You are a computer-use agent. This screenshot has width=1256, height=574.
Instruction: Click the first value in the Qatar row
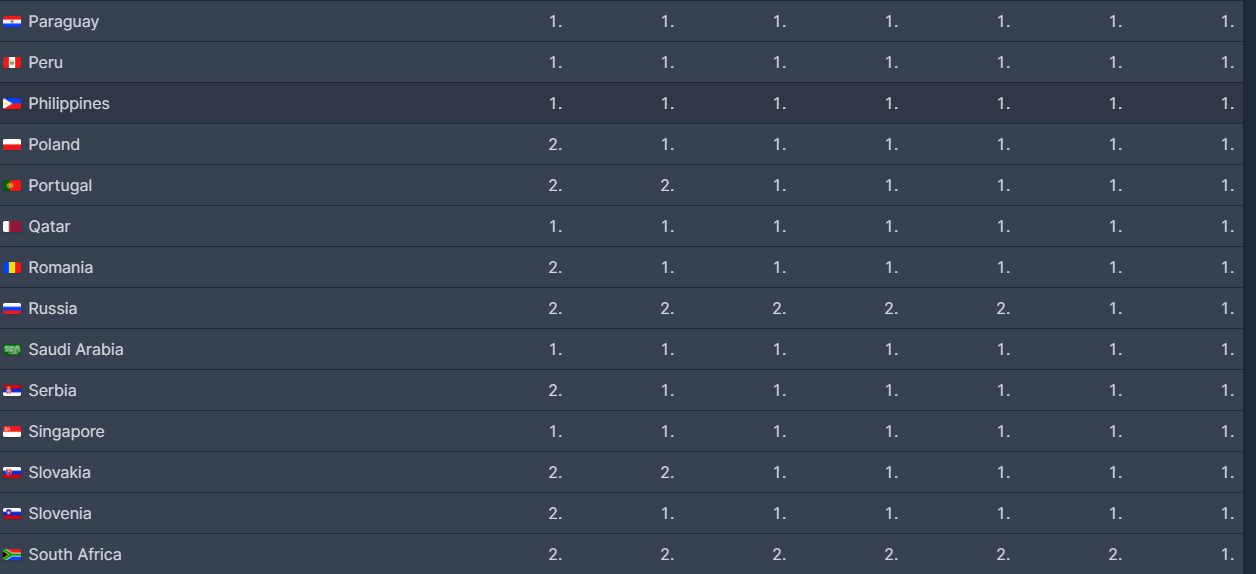tap(555, 226)
